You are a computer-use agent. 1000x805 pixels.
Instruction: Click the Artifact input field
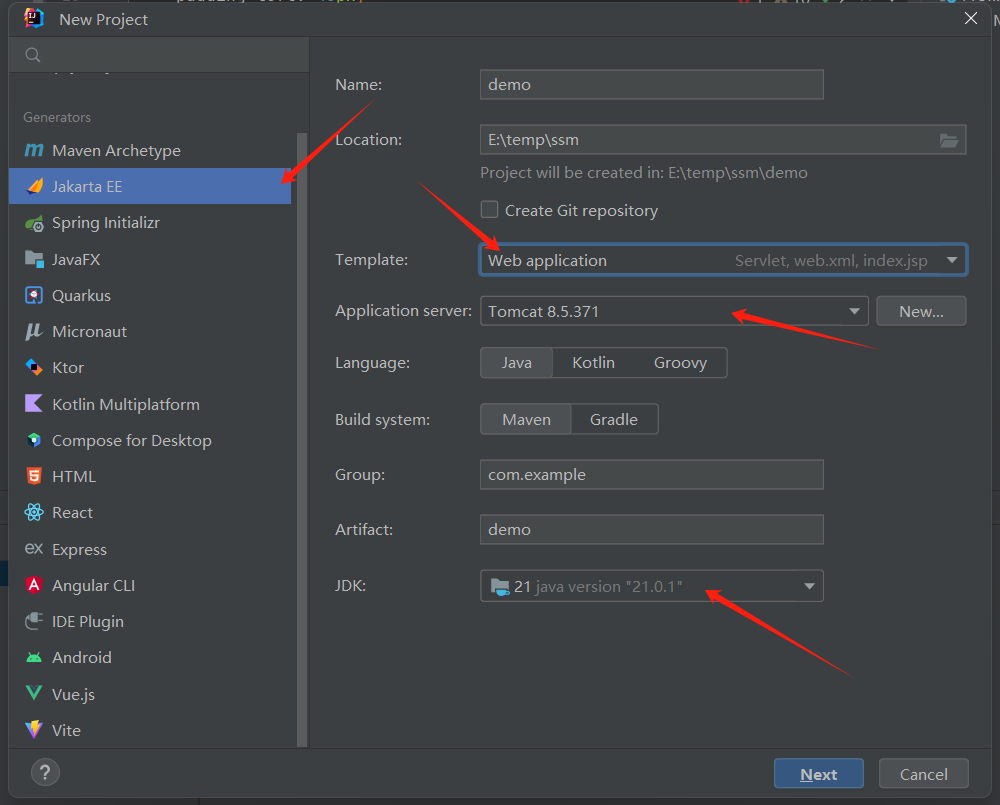click(x=652, y=529)
